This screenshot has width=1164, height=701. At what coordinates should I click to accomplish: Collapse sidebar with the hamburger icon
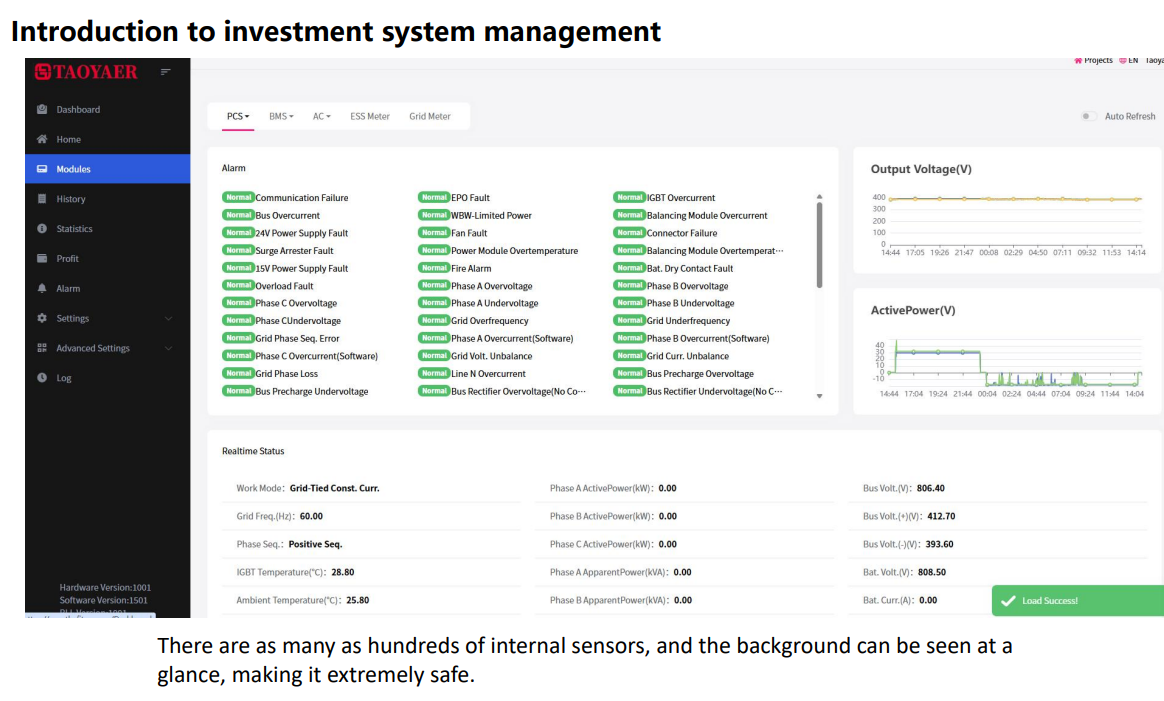click(x=166, y=72)
